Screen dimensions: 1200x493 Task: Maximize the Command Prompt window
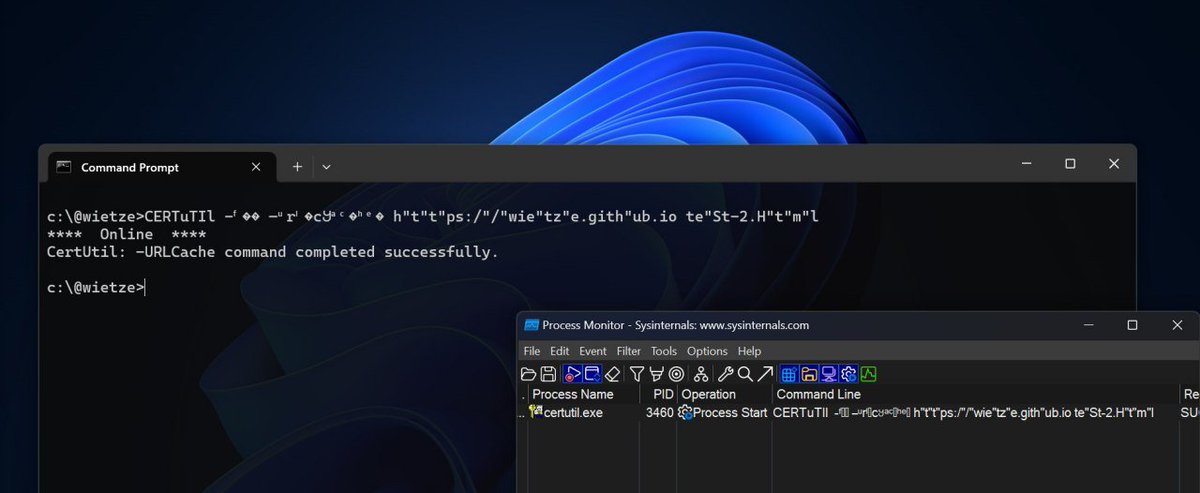point(1070,163)
